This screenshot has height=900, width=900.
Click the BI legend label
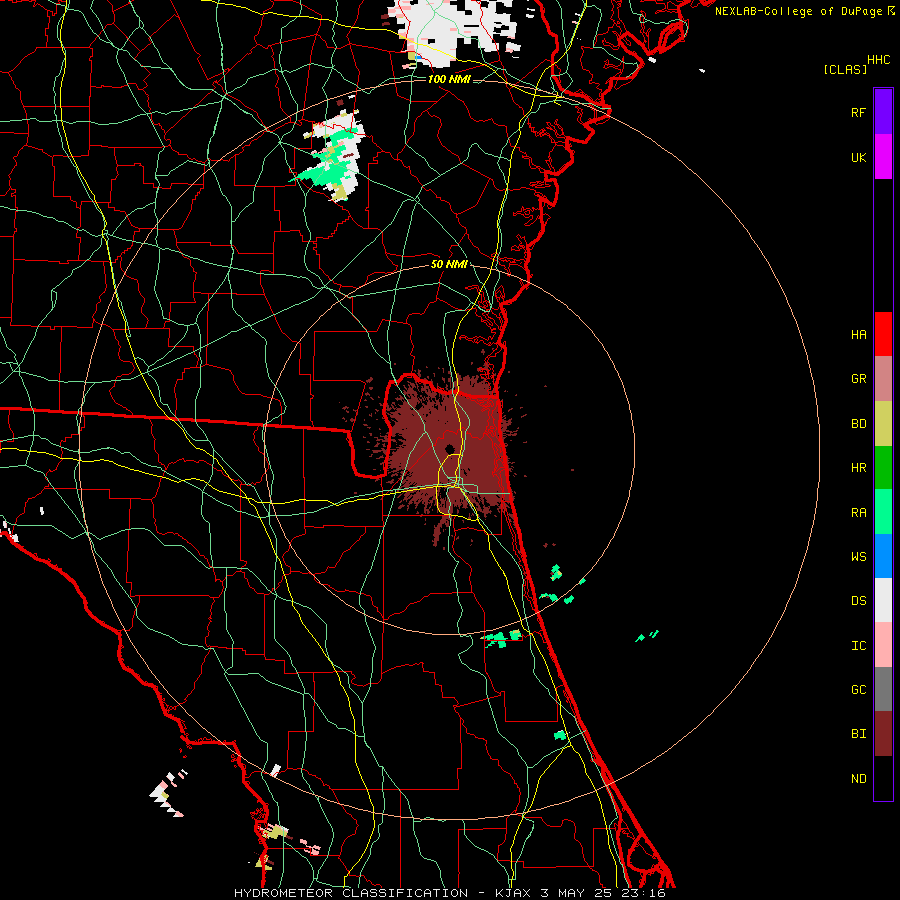859,734
